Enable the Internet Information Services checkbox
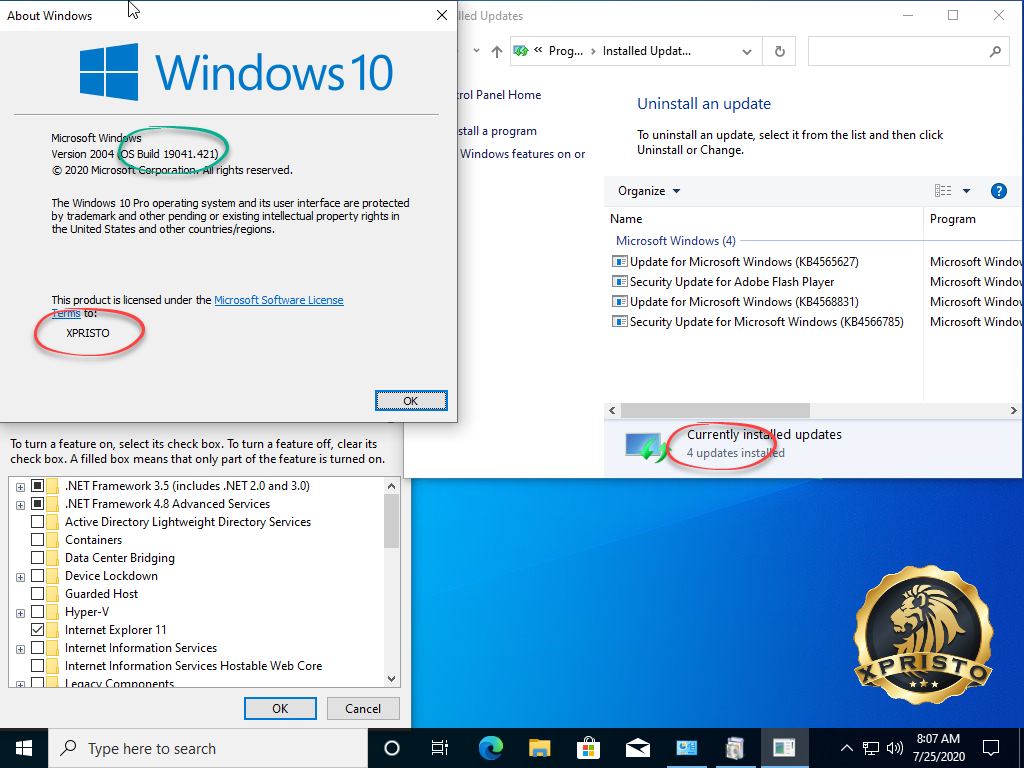1024x768 pixels. [37, 648]
